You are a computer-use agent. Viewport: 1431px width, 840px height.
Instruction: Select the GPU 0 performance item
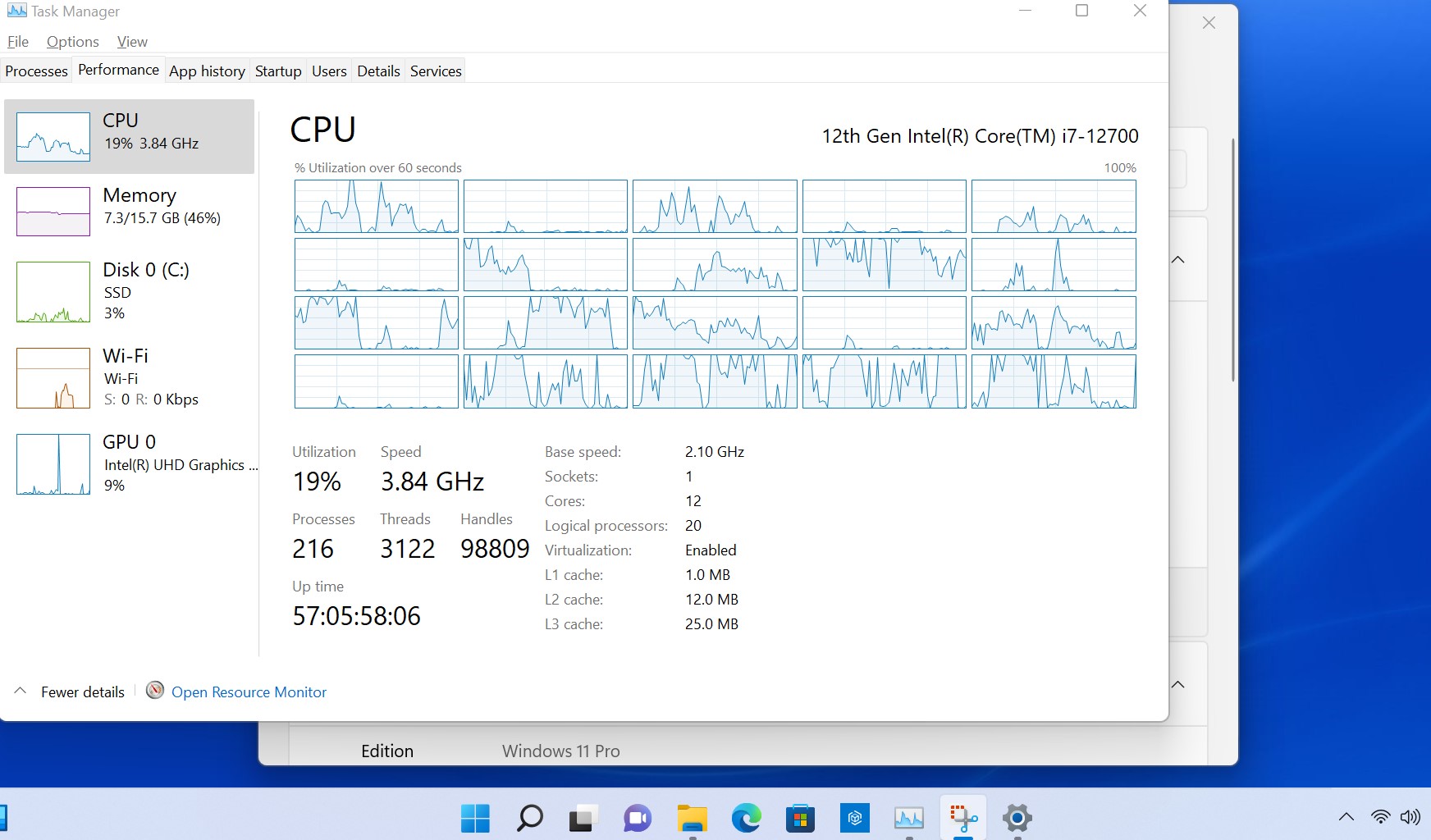point(130,463)
